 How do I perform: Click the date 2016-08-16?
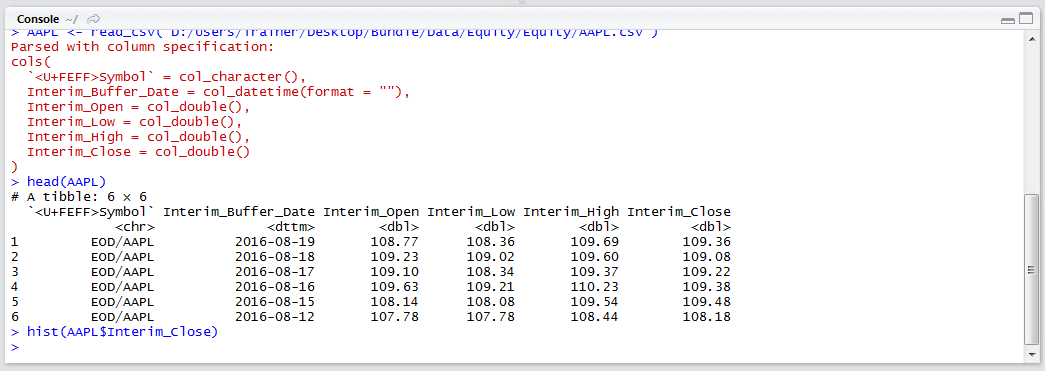[275, 286]
